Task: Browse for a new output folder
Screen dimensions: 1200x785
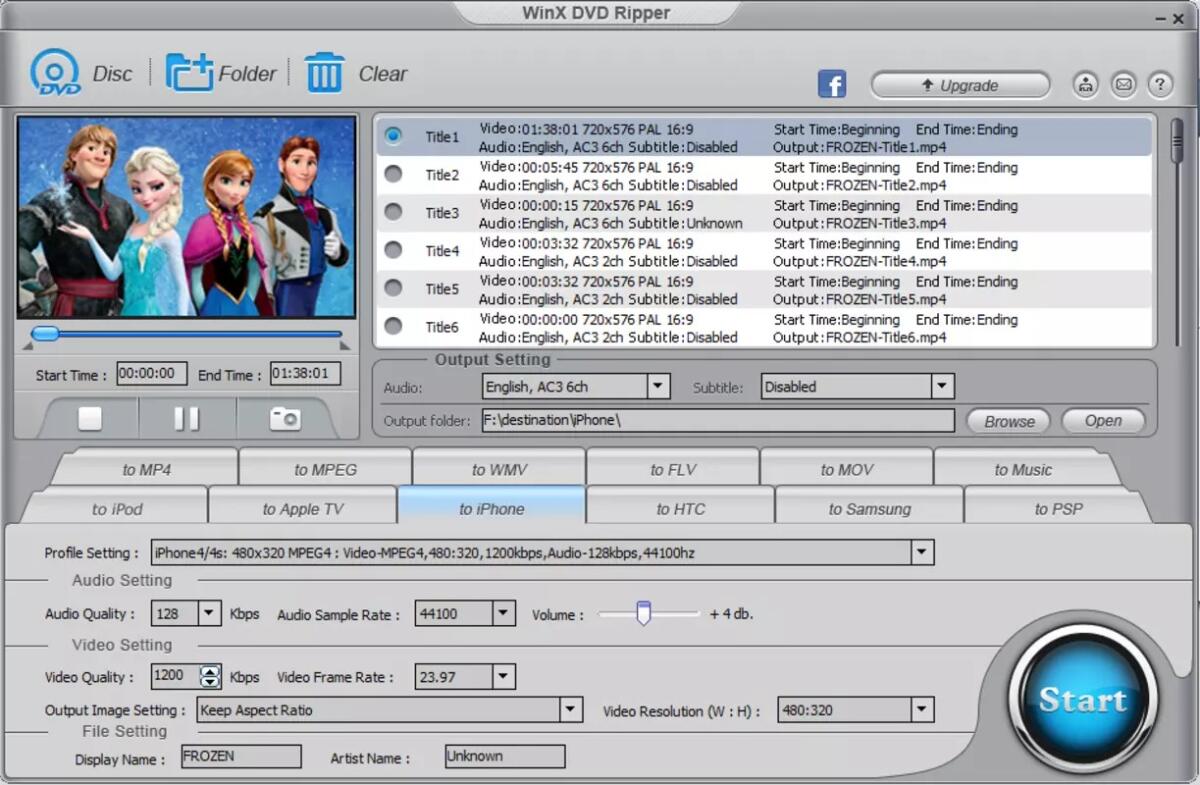Action: [1007, 421]
